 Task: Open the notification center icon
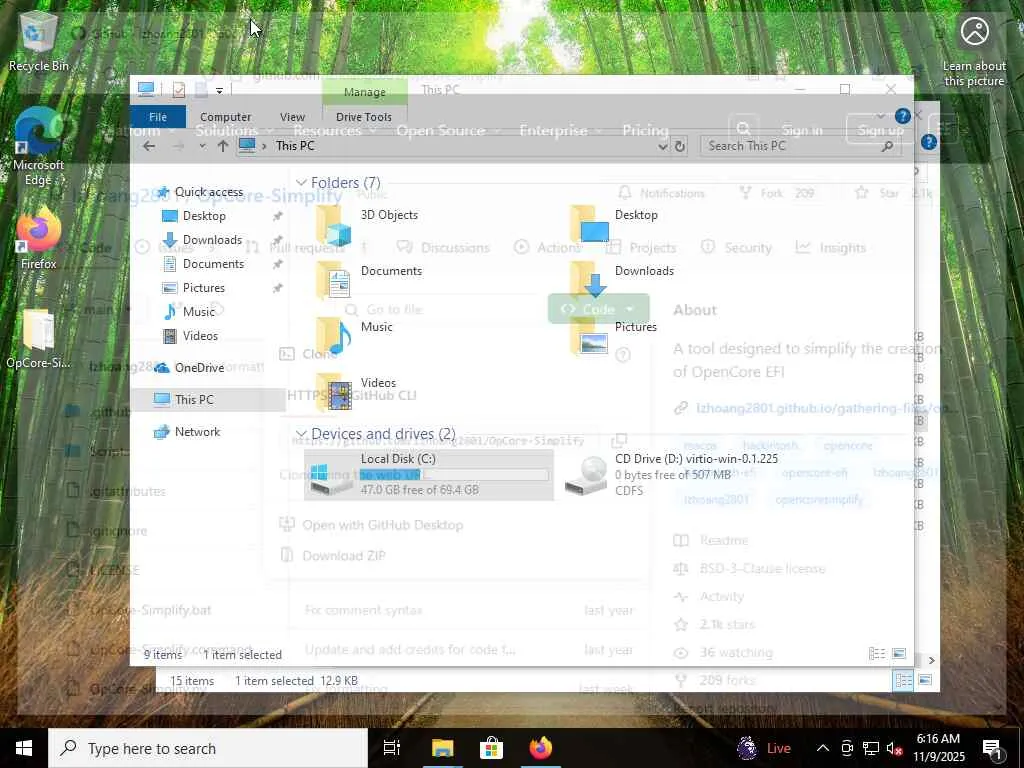(993, 748)
